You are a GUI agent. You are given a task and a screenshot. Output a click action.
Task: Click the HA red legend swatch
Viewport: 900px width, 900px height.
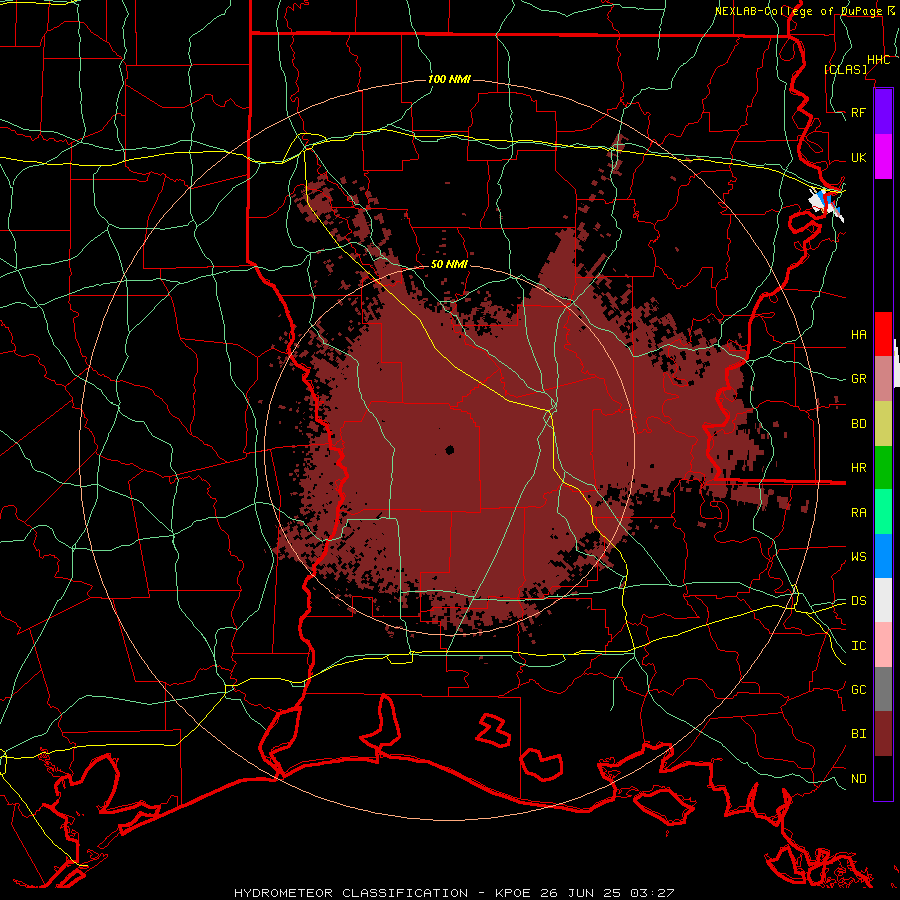click(x=883, y=334)
